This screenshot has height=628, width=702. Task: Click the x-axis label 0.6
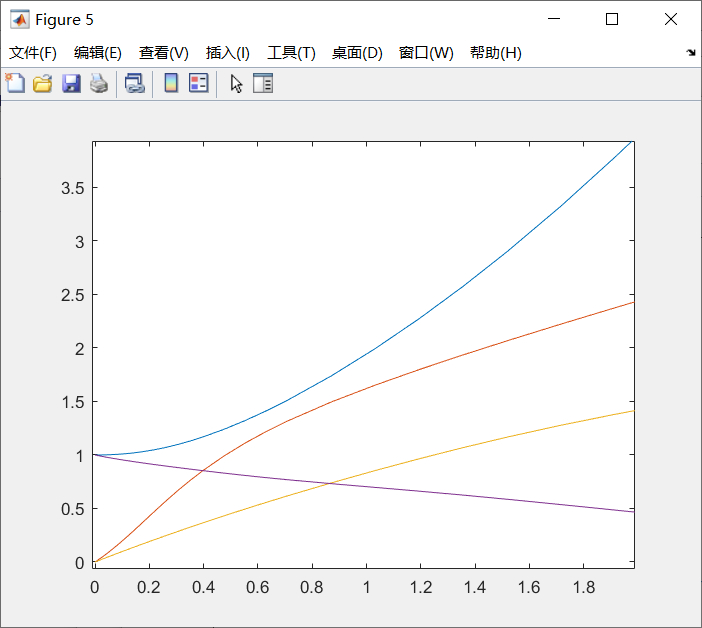pyautogui.click(x=257, y=587)
